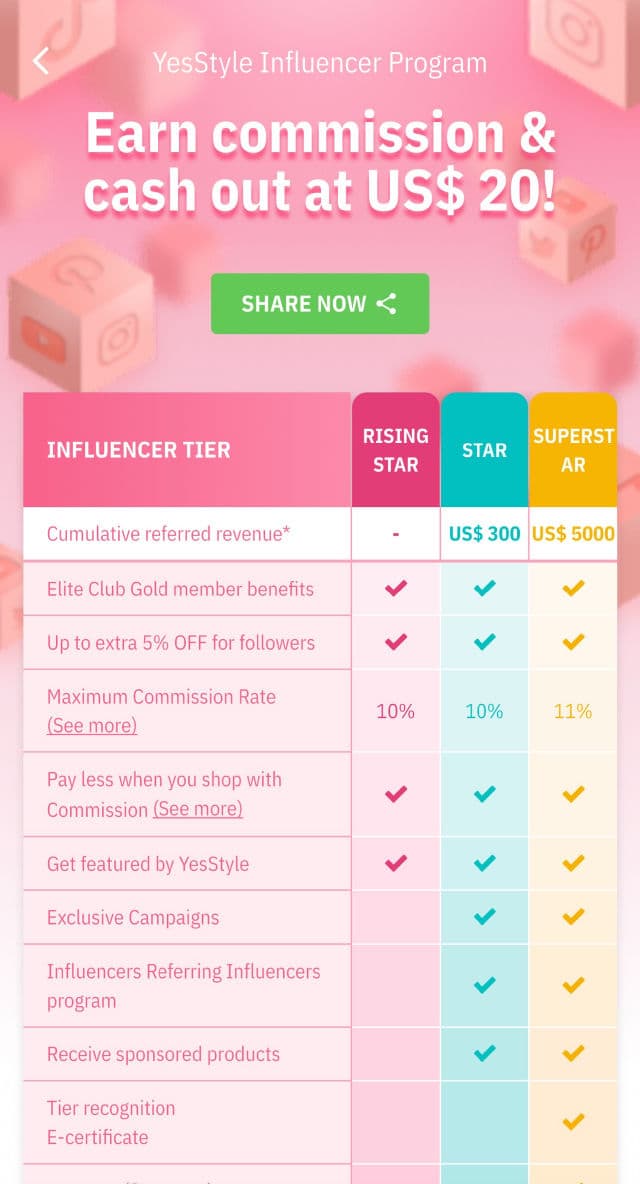
Task: Click Star checkmark for Exclusive Campaigns
Action: pyautogui.click(x=484, y=917)
